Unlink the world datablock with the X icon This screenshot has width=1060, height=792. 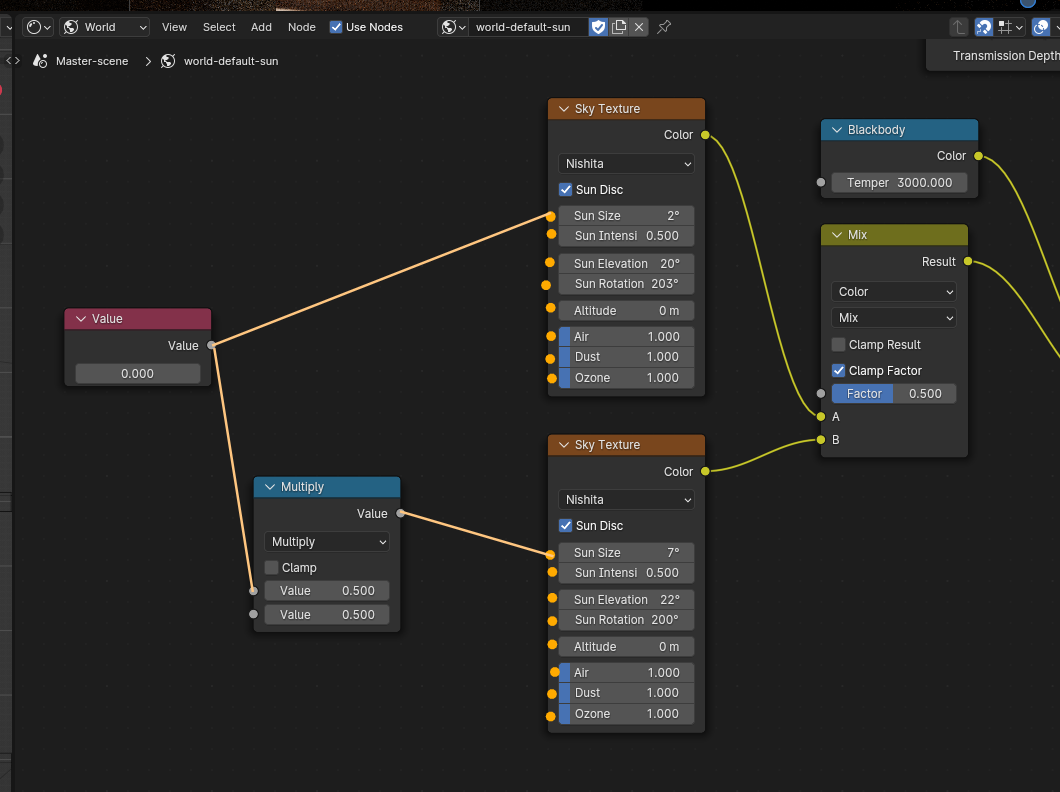click(x=639, y=27)
